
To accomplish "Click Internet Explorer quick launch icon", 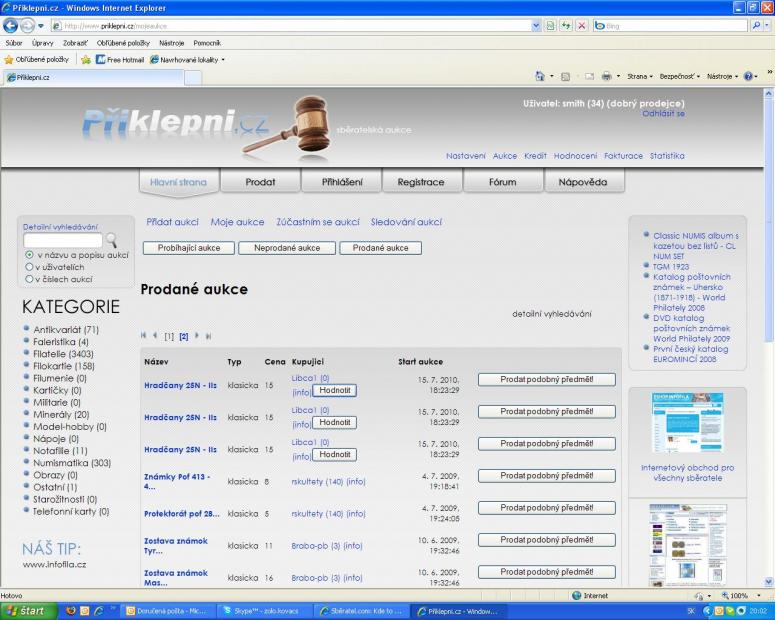I will coord(99,611).
